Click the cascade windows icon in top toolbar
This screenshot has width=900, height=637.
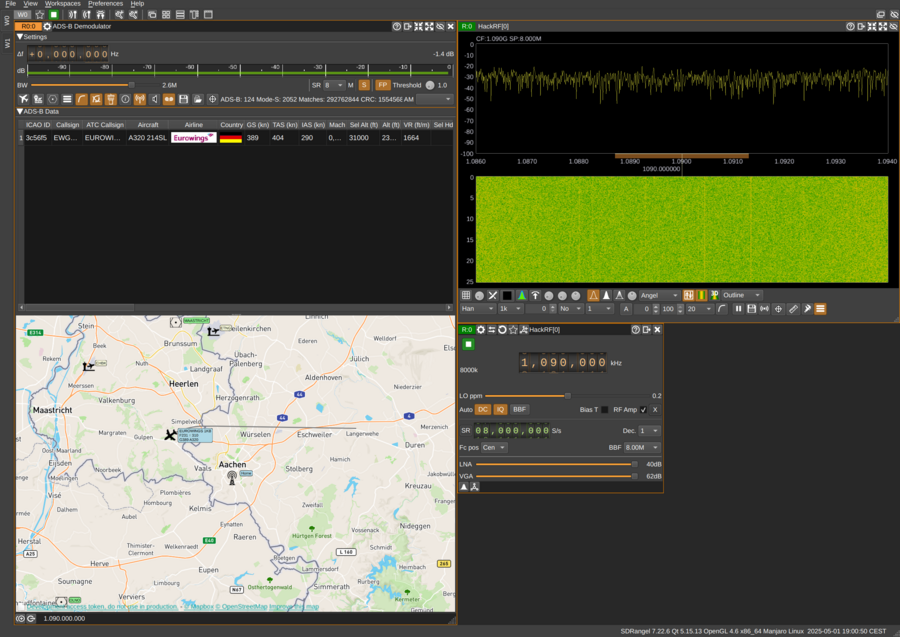(x=152, y=14)
